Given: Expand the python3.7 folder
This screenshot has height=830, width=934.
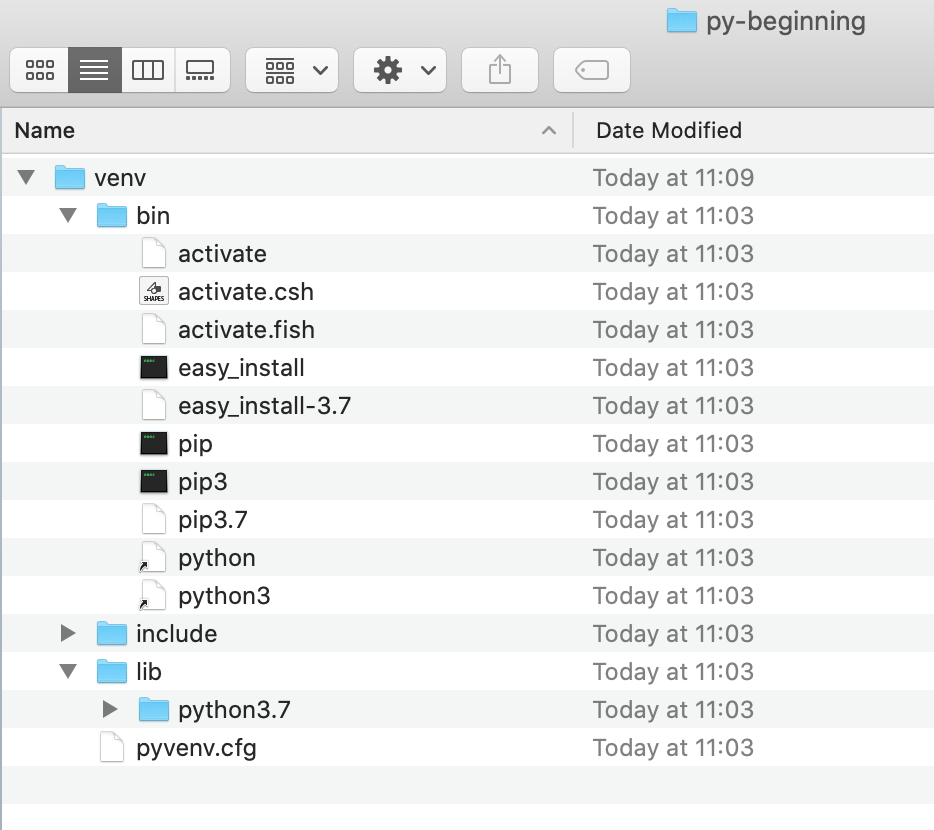Looking at the screenshot, I should [110, 709].
